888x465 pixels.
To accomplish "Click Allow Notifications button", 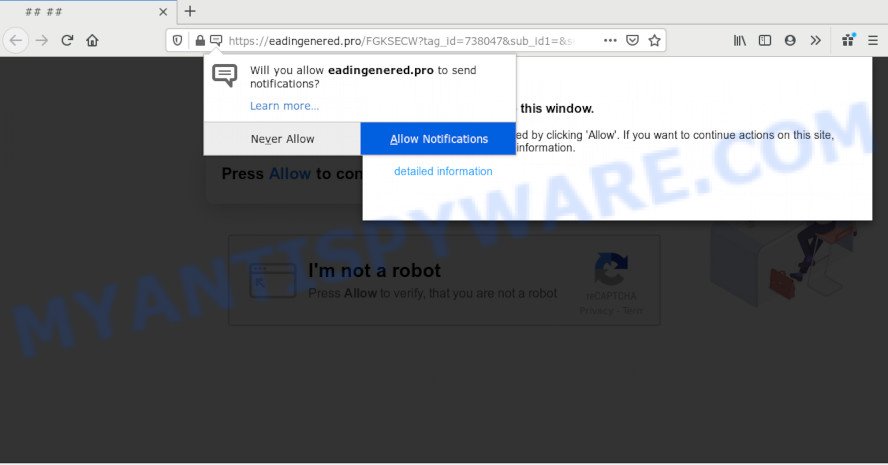I will tap(438, 139).
